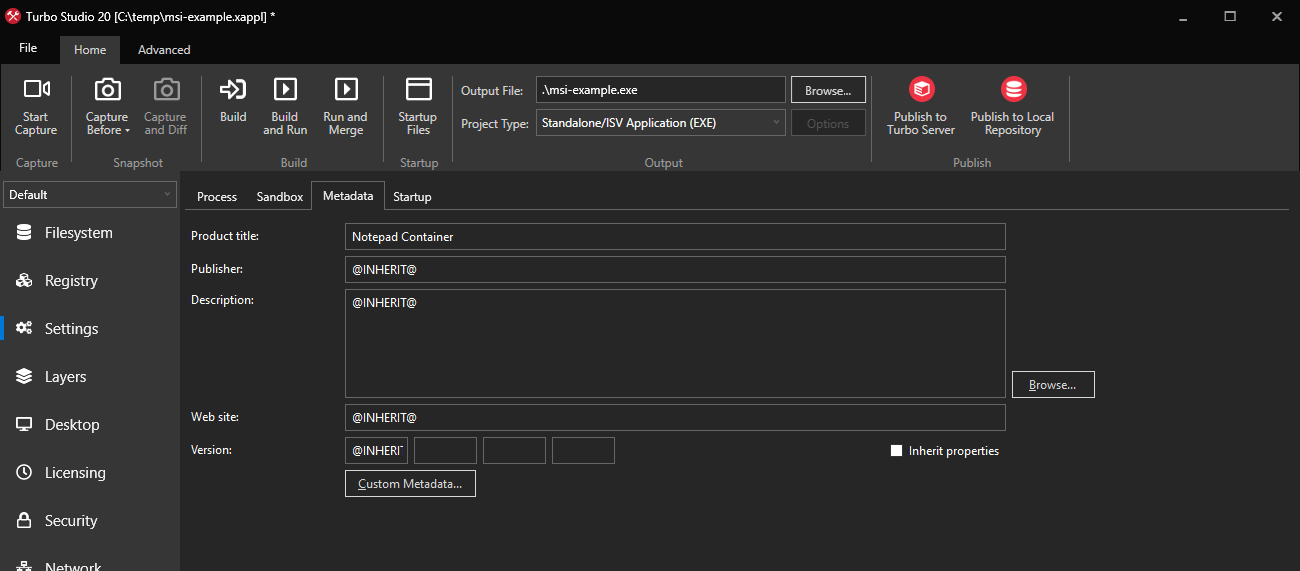Click the Publish to Turbo Server icon
1300x571 pixels.
(920, 91)
